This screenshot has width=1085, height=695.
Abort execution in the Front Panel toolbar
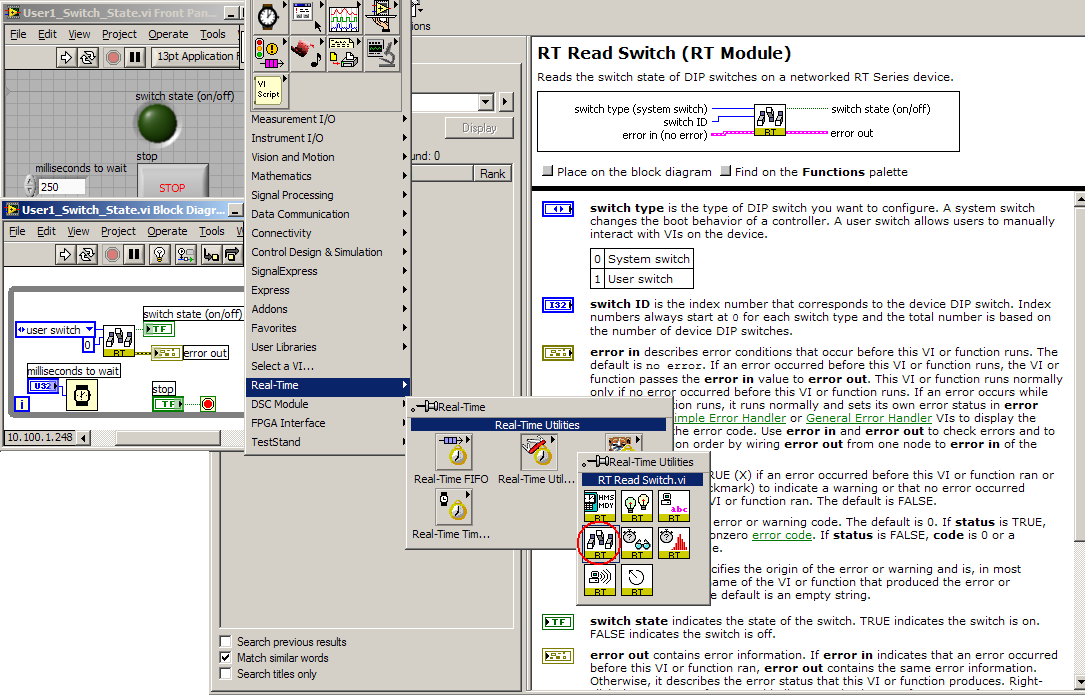pos(113,57)
